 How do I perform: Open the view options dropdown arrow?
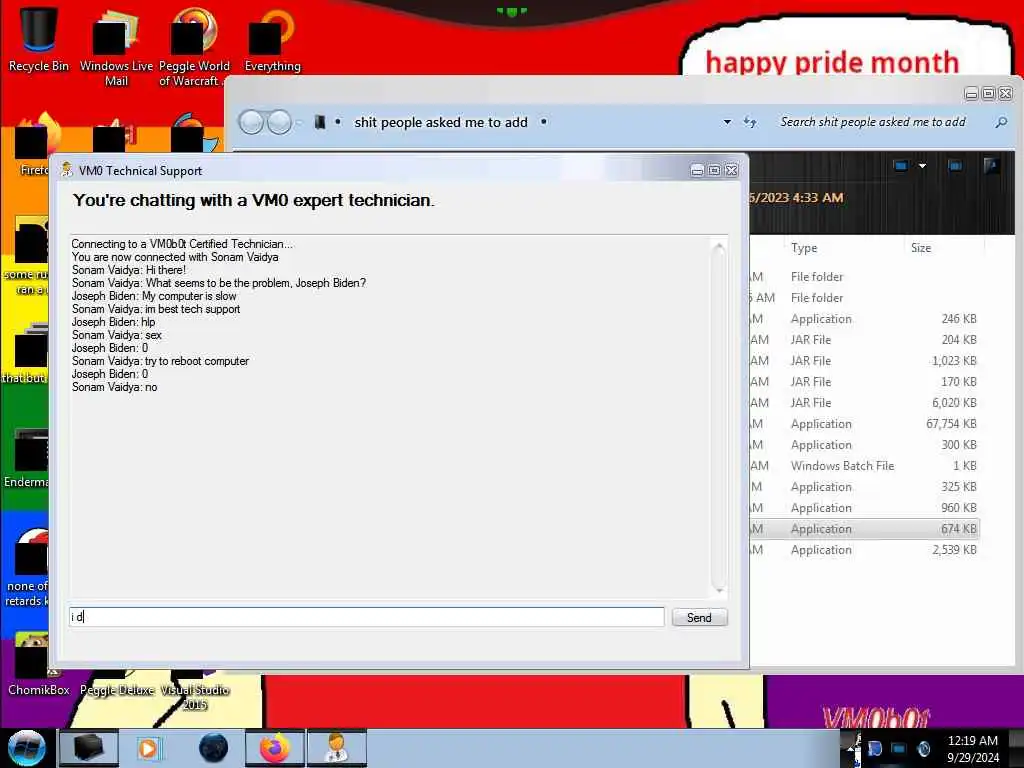tap(922, 166)
